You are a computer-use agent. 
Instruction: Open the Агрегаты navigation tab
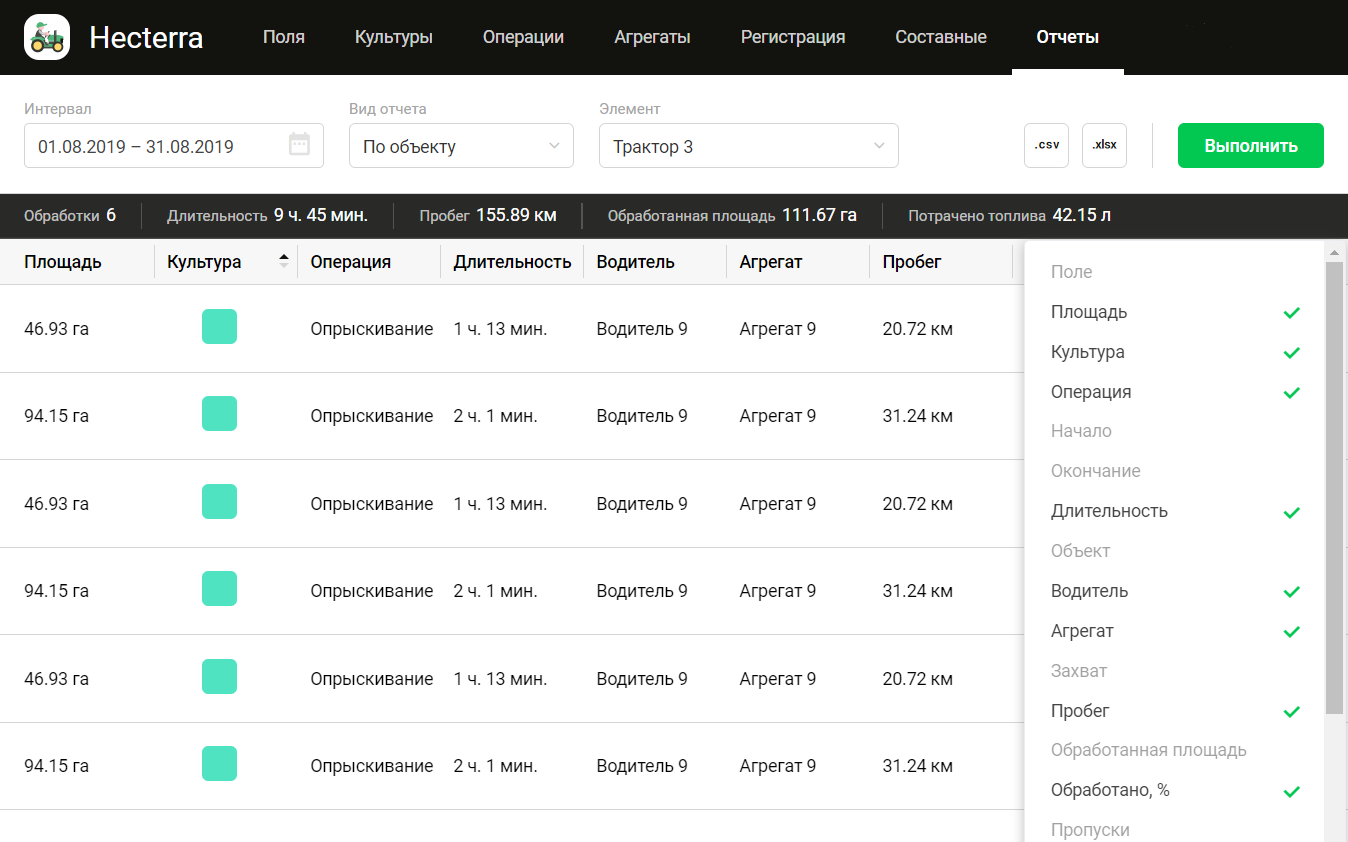(x=652, y=37)
